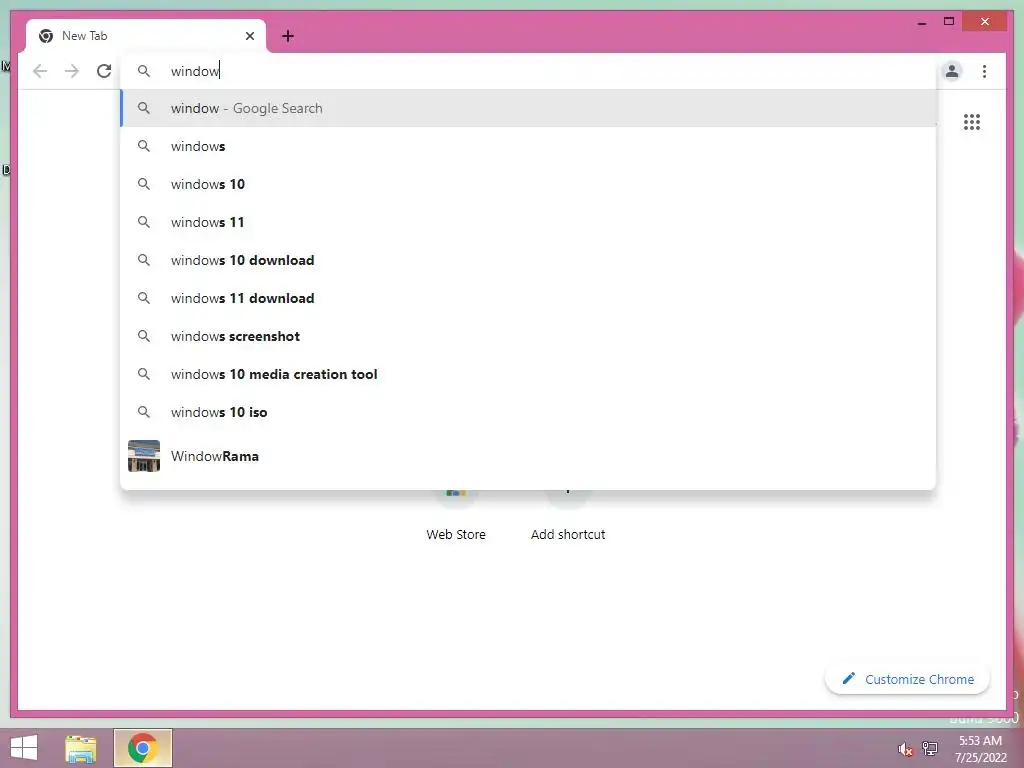1024x768 pixels.
Task: Choose 'window - Google Search' suggestion
Action: pos(528,108)
